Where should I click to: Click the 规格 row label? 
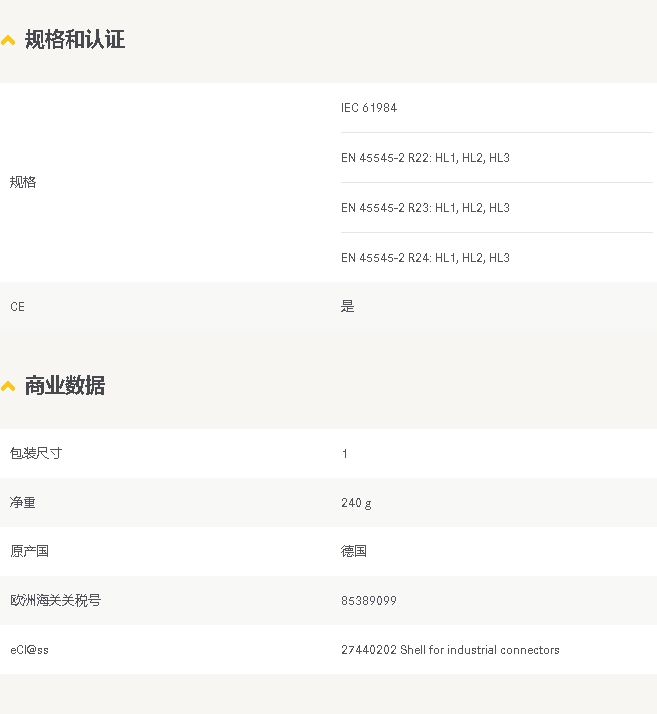click(23, 182)
